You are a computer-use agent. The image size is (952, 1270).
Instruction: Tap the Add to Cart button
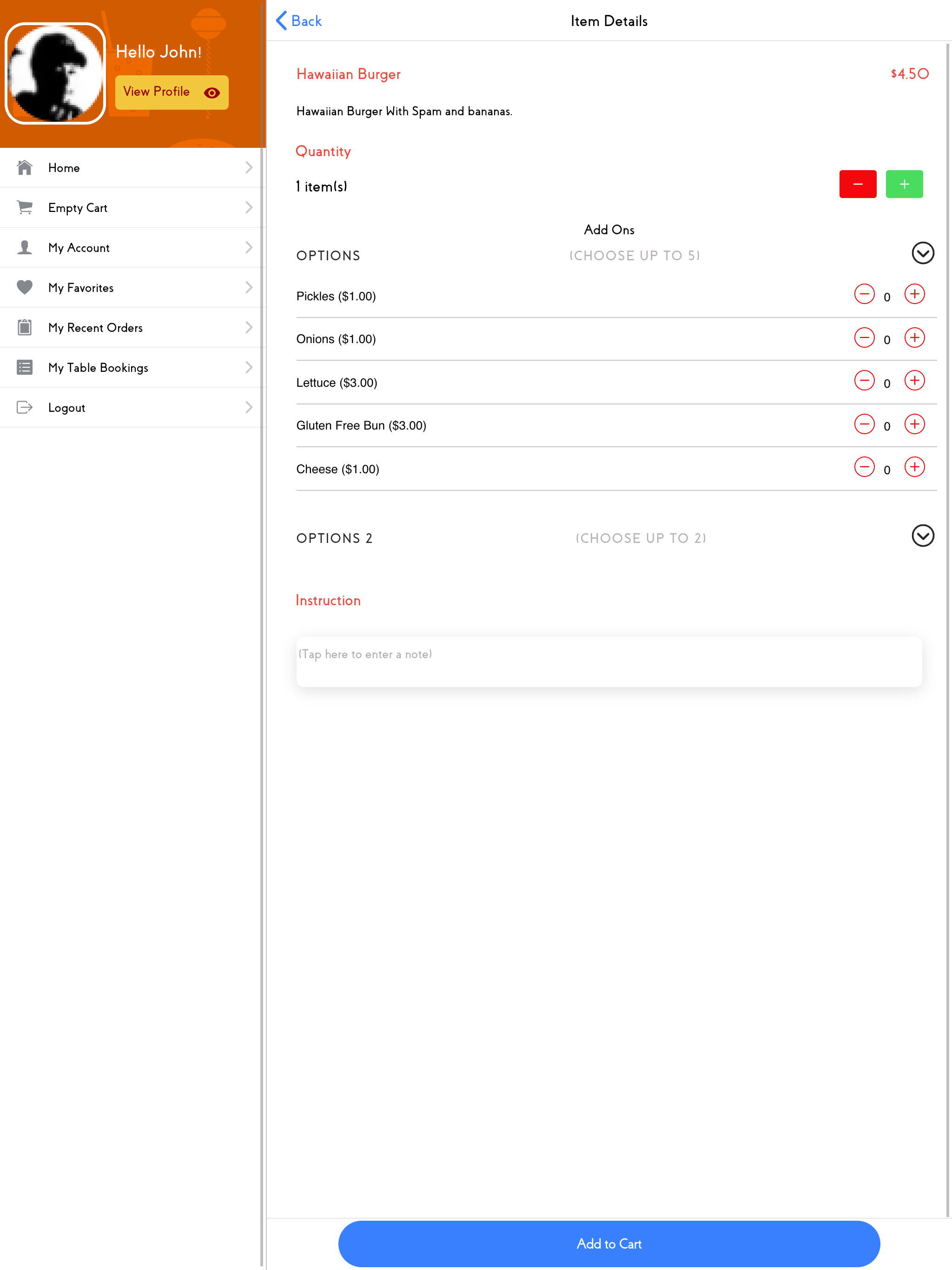coord(608,1244)
